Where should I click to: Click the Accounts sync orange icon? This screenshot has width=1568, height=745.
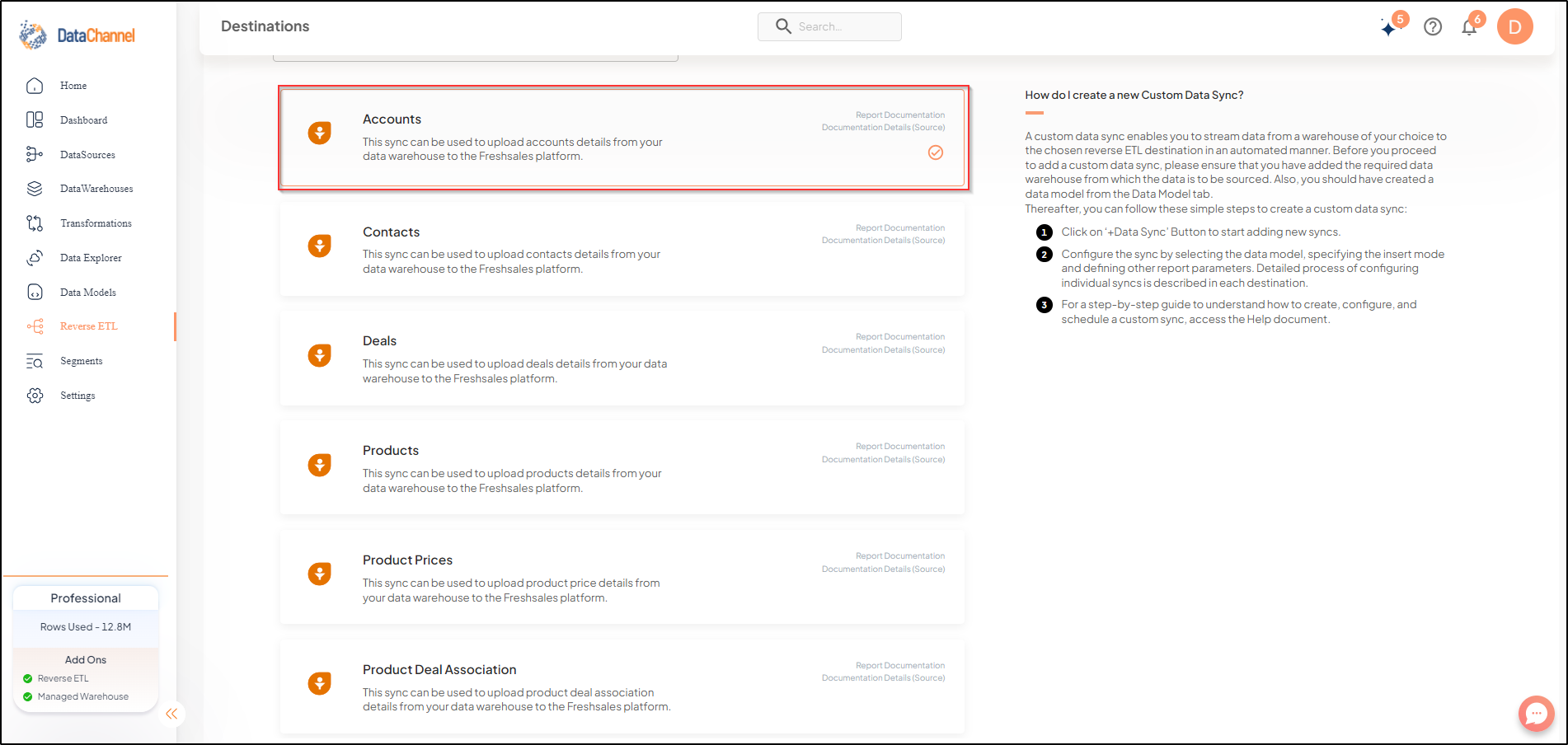(x=320, y=133)
